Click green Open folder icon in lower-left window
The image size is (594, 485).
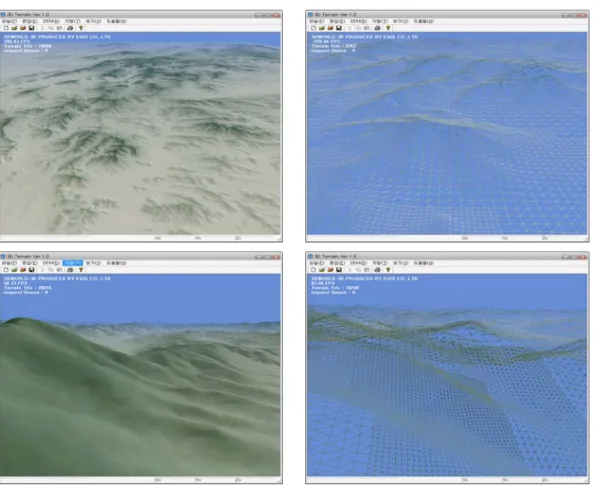(14, 270)
